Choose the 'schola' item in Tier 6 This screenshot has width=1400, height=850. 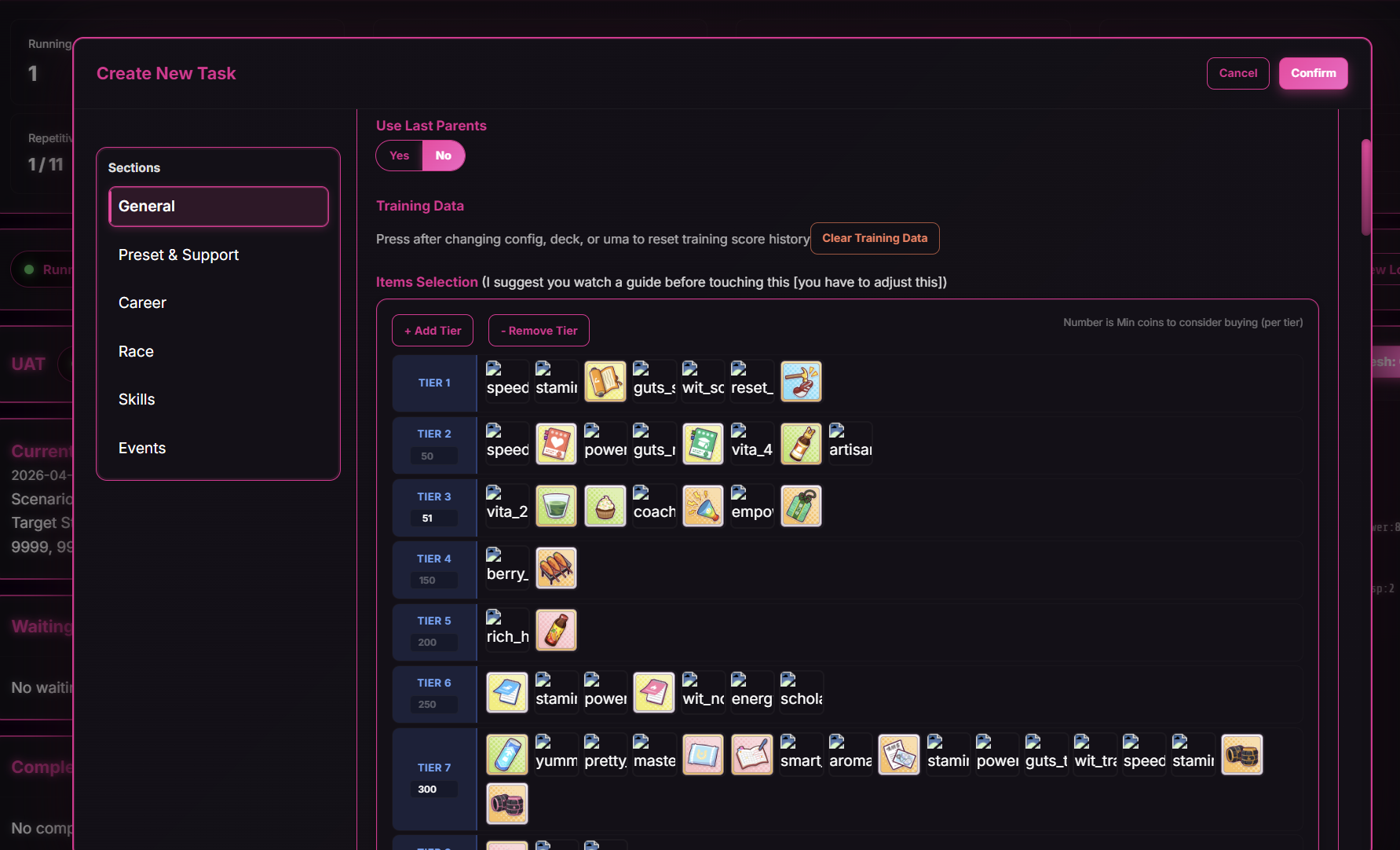pos(801,692)
